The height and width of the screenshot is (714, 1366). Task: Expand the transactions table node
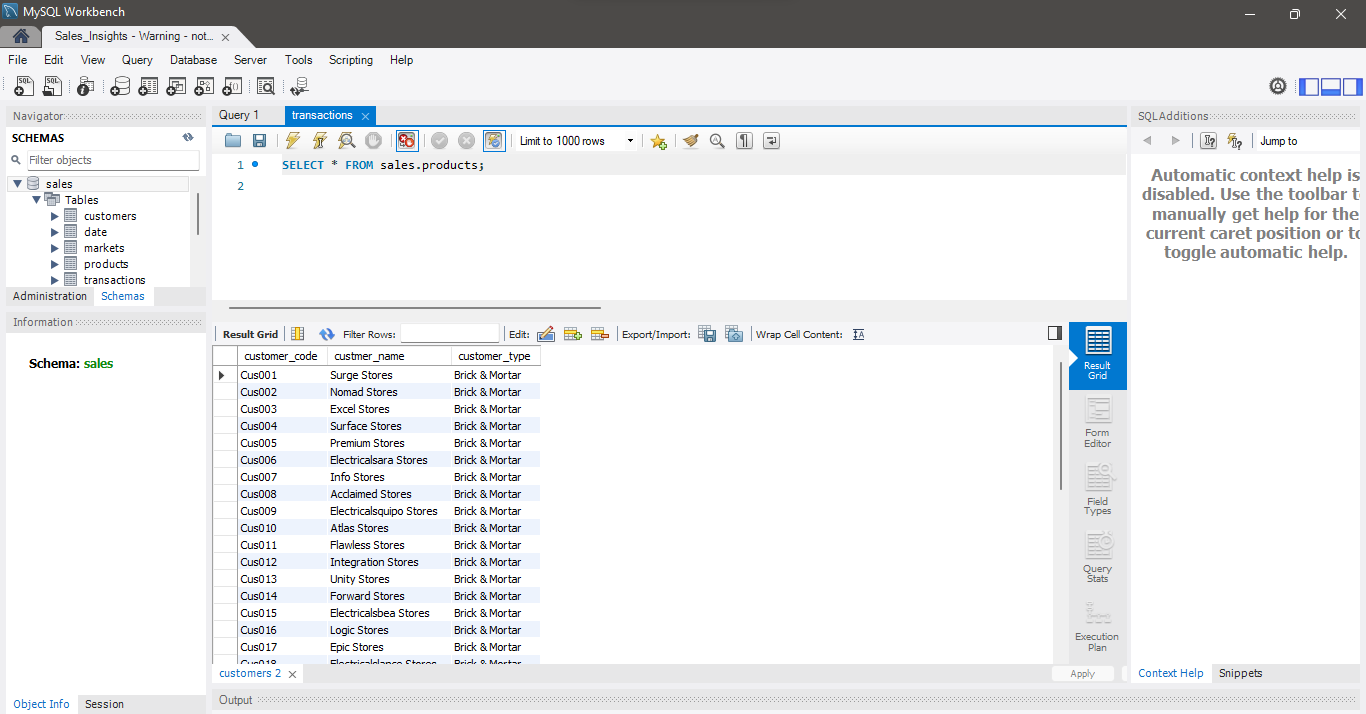point(55,280)
